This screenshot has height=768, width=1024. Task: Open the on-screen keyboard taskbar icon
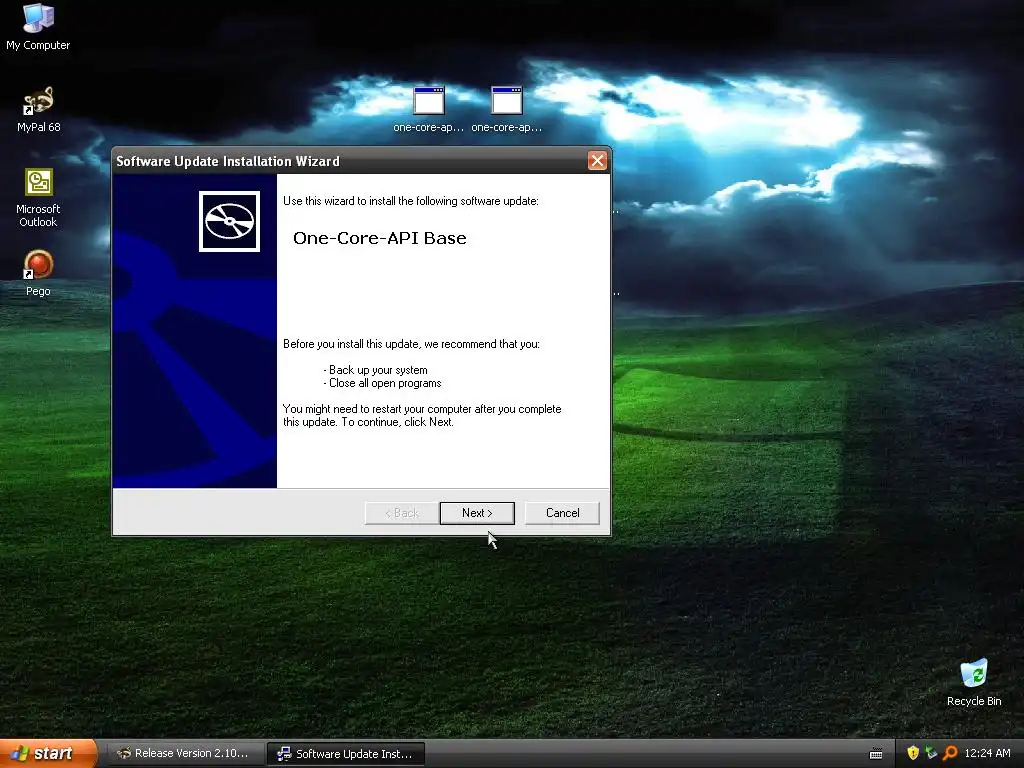[x=876, y=754]
